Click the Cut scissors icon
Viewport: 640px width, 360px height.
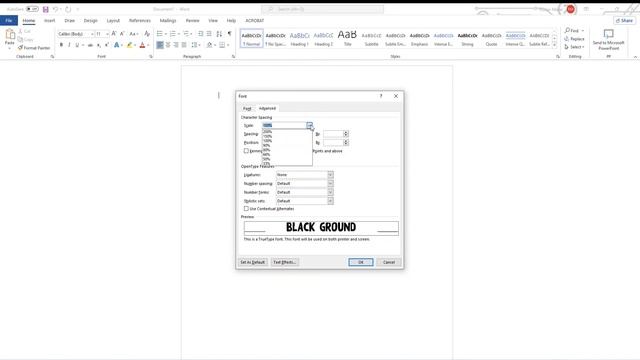21,31
